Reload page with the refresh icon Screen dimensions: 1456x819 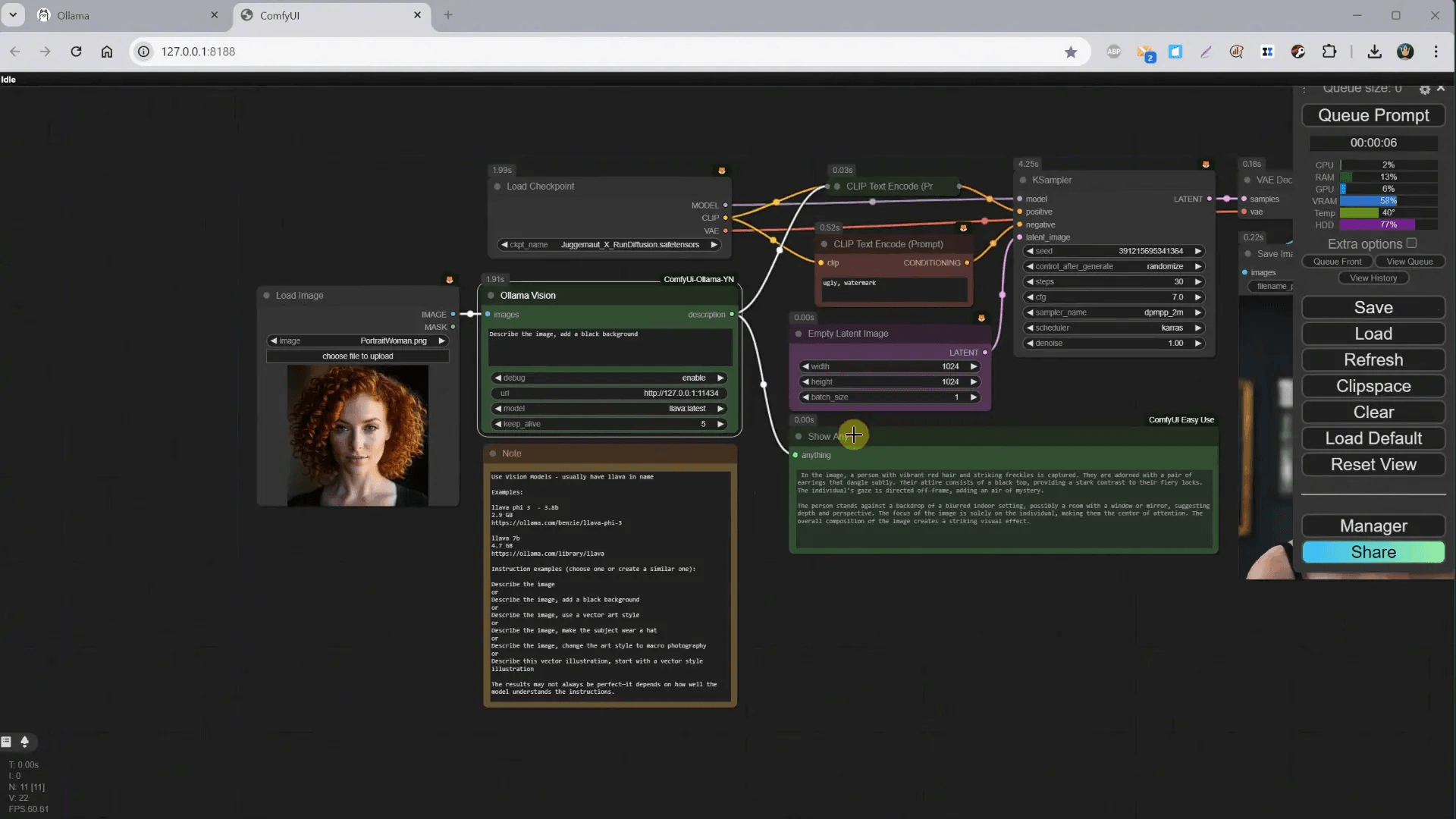click(76, 52)
